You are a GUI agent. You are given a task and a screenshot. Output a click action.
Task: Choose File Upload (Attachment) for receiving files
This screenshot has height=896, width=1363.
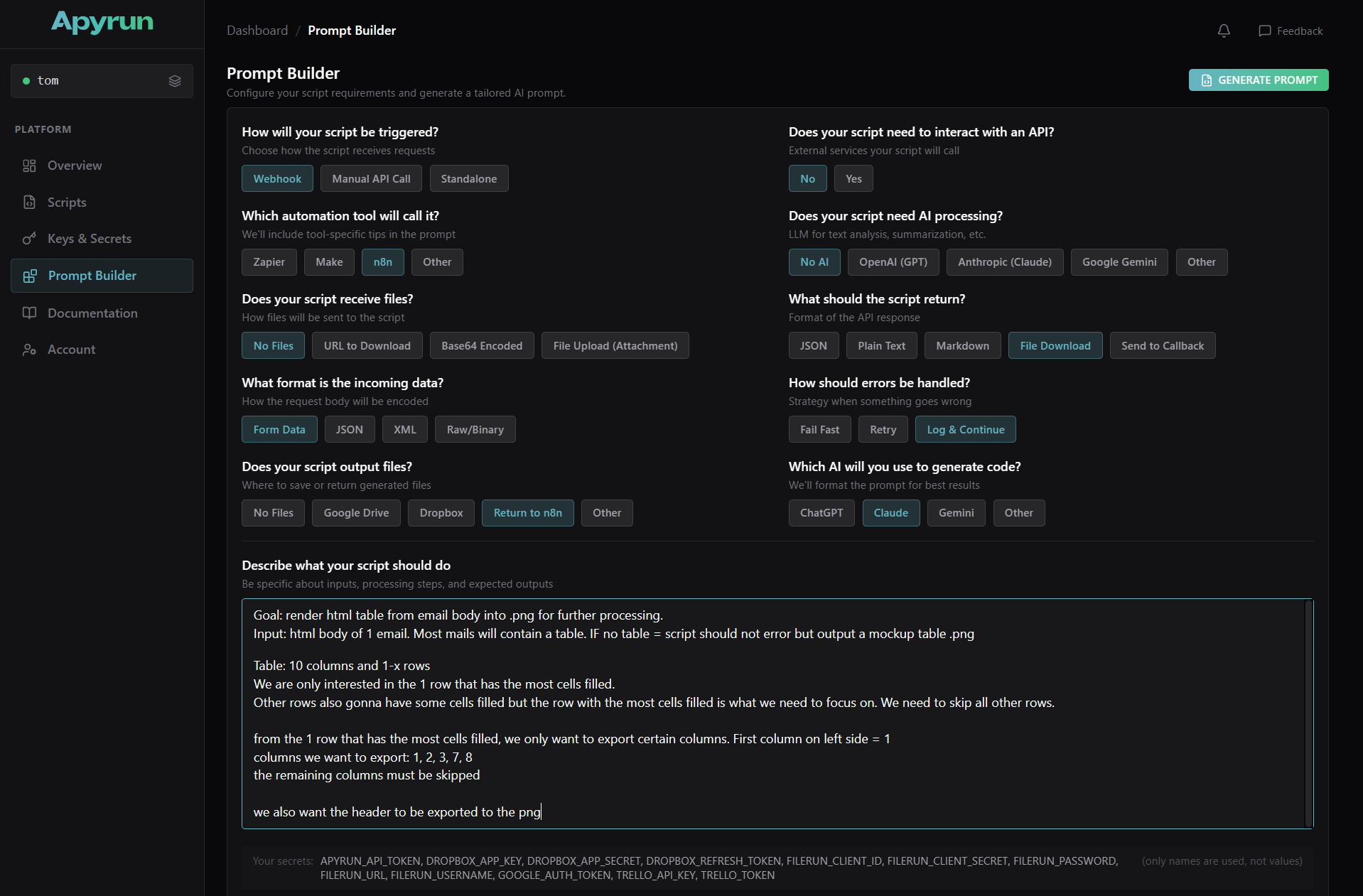[x=615, y=345]
